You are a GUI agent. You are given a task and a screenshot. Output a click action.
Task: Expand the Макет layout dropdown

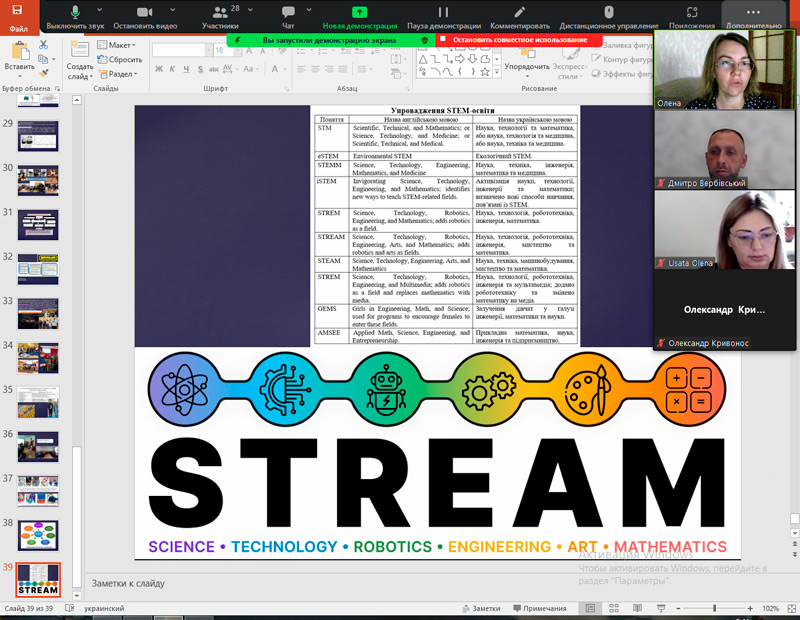[120, 46]
